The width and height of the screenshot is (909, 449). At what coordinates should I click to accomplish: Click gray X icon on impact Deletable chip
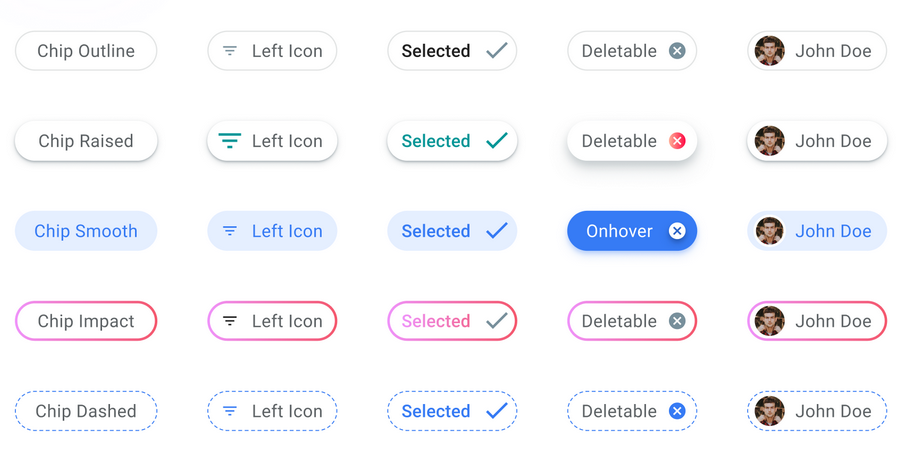pos(677,321)
